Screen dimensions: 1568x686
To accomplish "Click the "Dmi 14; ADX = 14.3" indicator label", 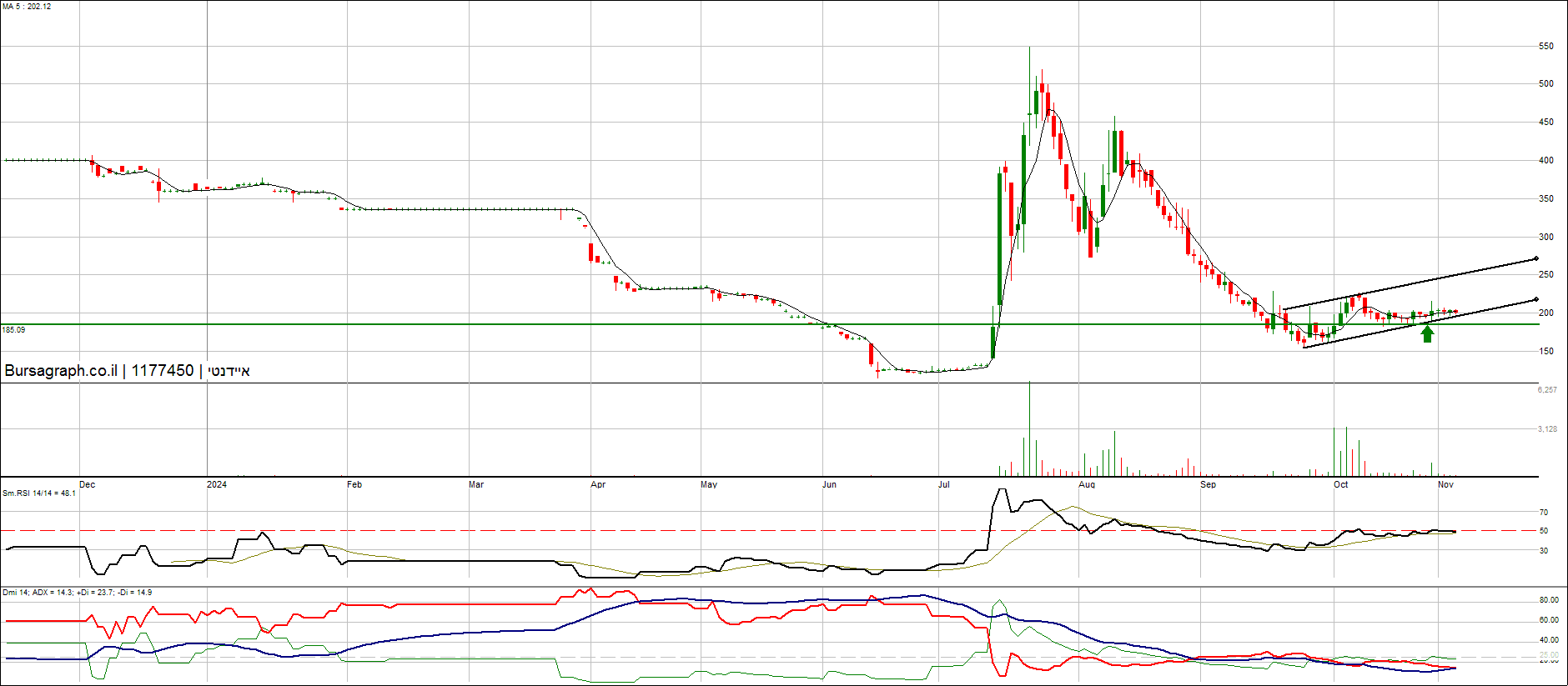I will tap(38, 593).
